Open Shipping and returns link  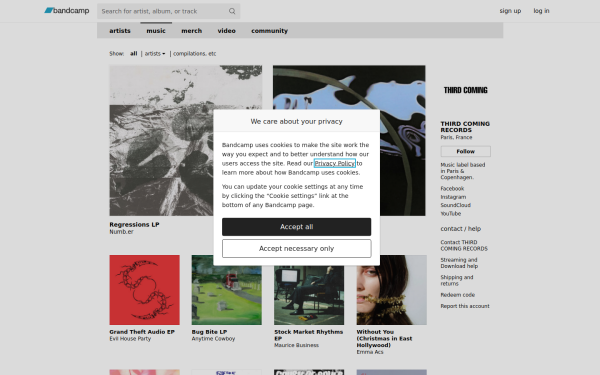(x=457, y=280)
